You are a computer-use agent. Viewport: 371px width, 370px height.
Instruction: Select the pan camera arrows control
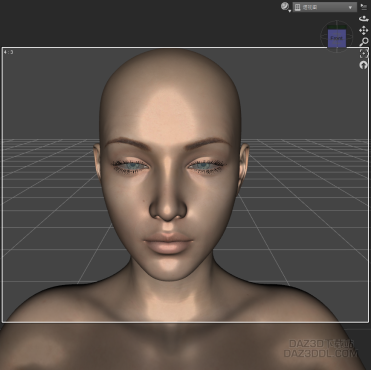click(x=363, y=30)
